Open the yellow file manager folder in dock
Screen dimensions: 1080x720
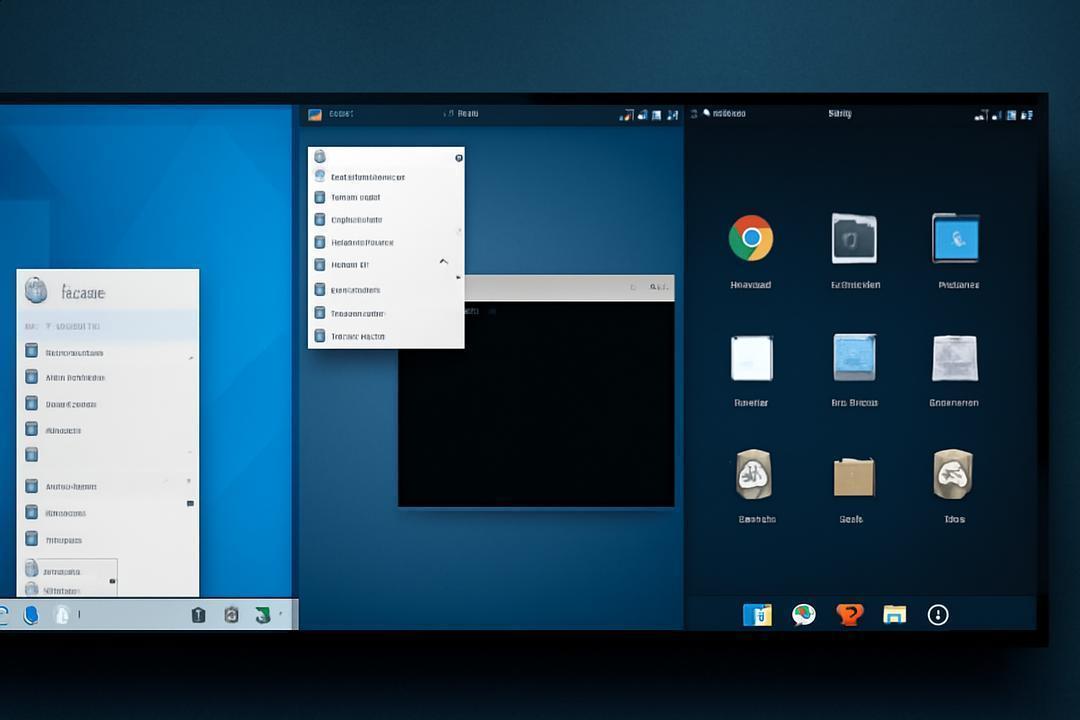(894, 614)
